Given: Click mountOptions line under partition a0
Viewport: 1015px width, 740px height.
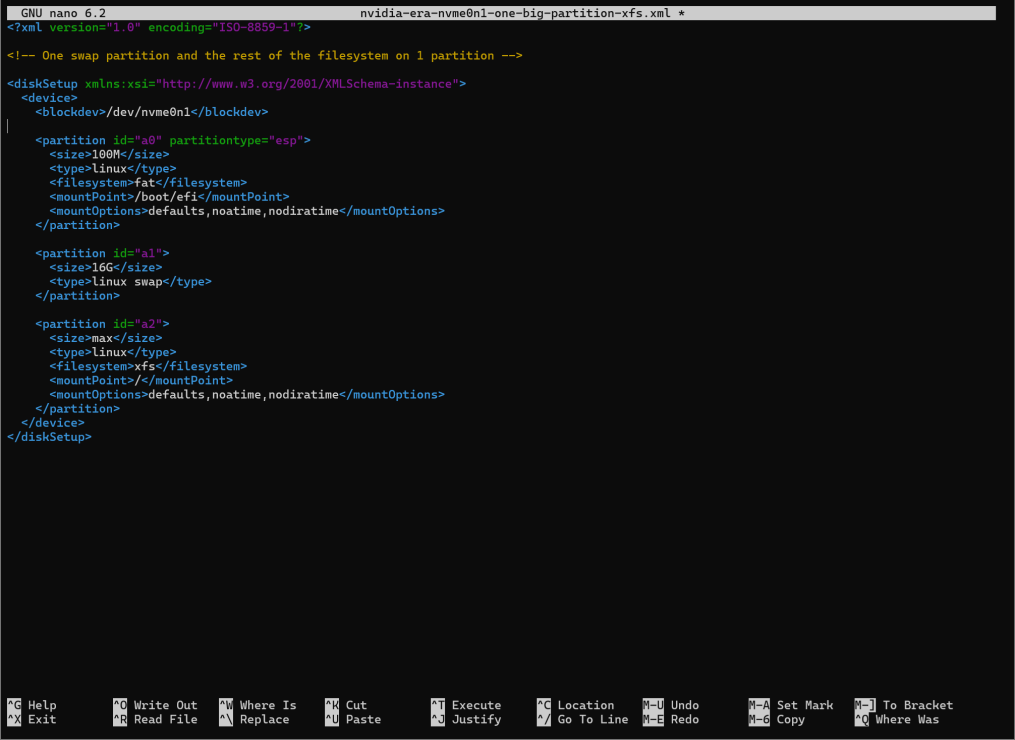Looking at the screenshot, I should coord(247,211).
